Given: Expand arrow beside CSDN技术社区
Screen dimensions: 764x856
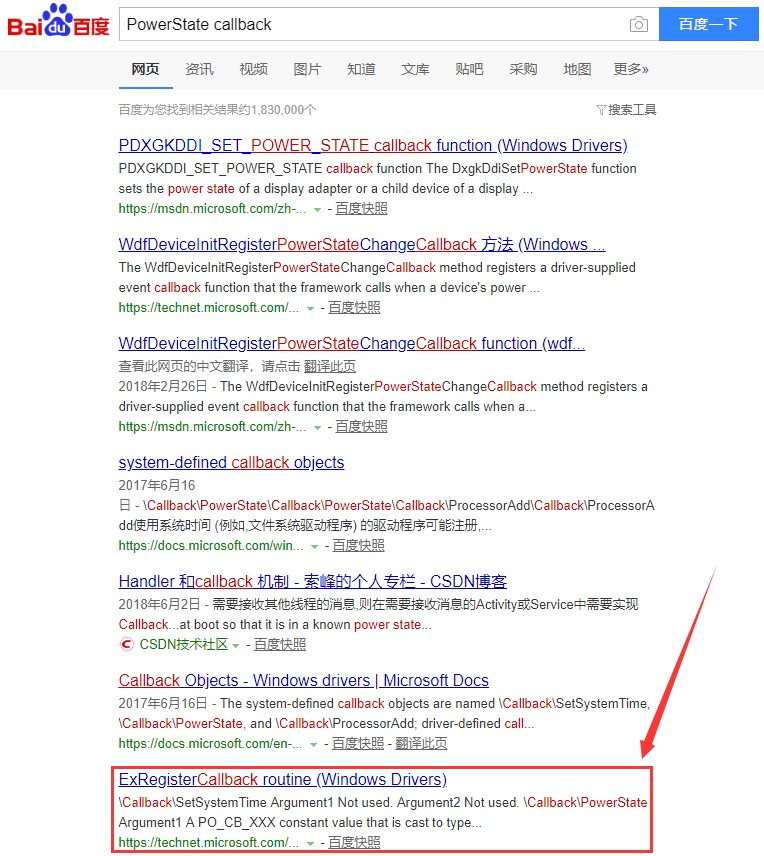Looking at the screenshot, I should (235, 645).
